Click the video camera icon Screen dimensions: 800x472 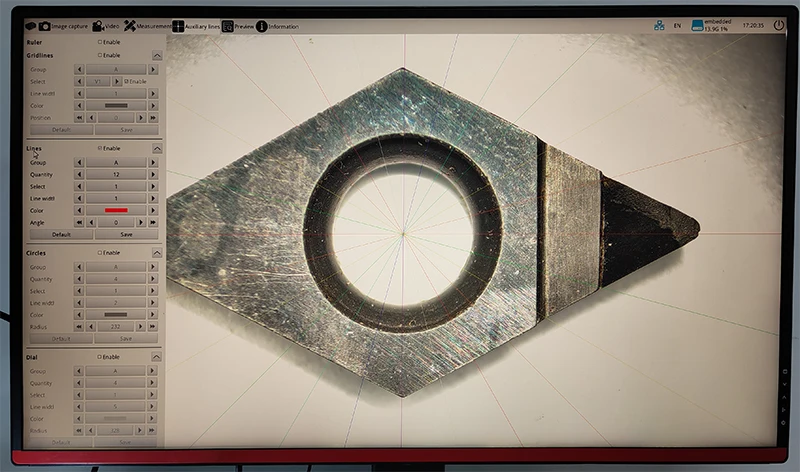[97, 26]
